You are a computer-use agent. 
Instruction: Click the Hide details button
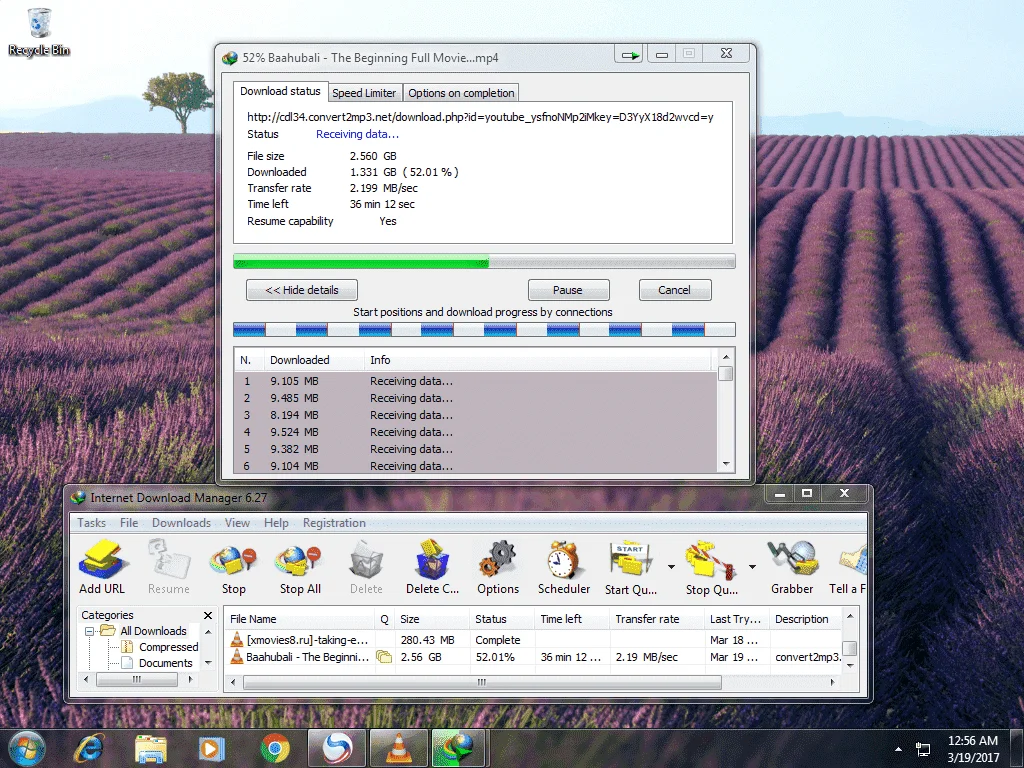[x=302, y=290]
